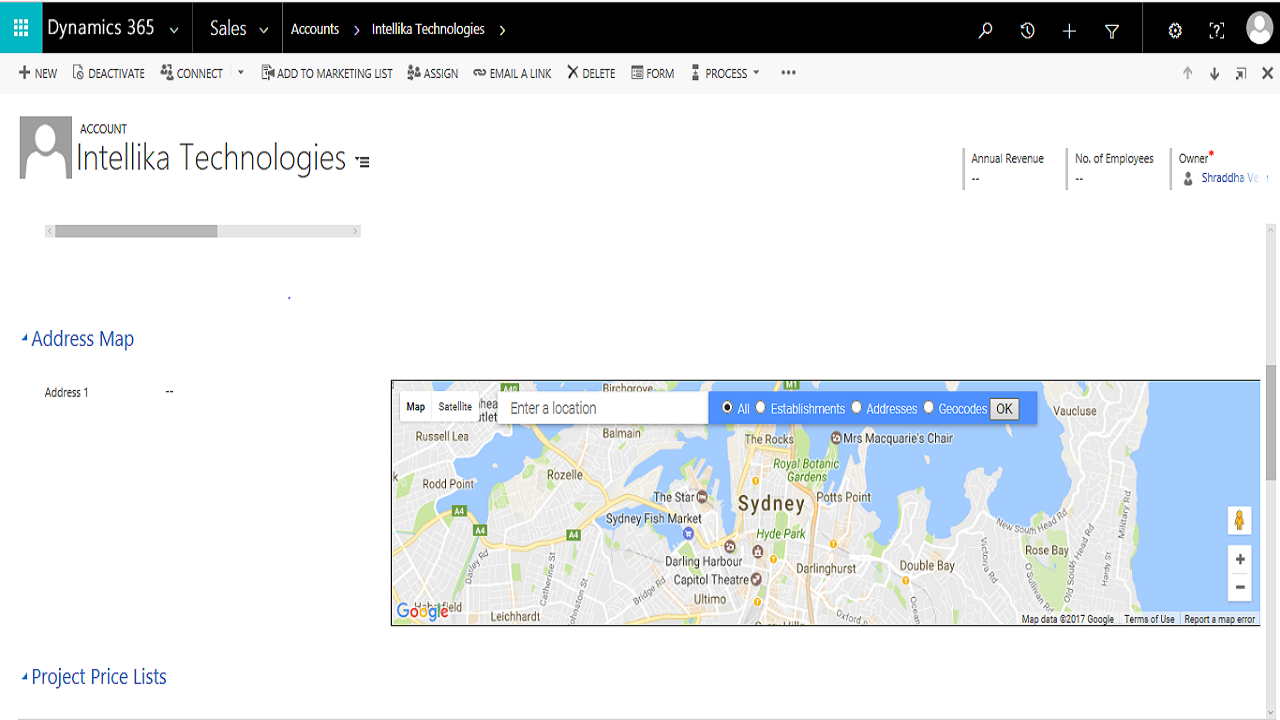Select the Addresses radio button
Viewport: 1280px width, 720px height.
(x=856, y=407)
